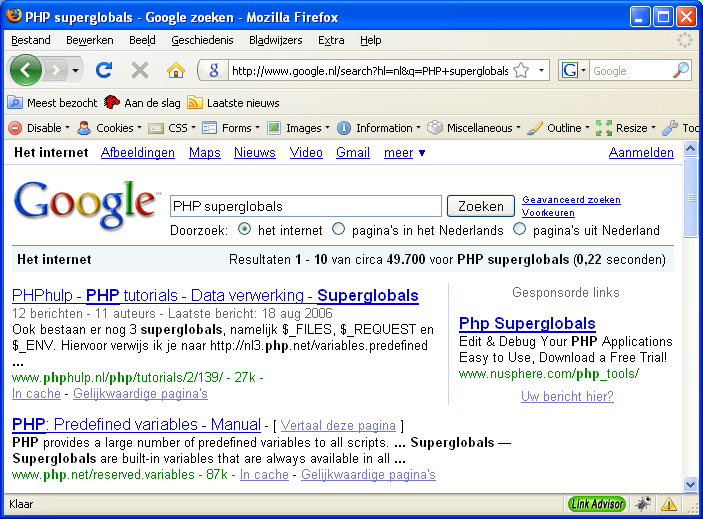Viewport: 703px width, 519px height.
Task: Click the search magnifier icon in search box
Action: coord(680,70)
